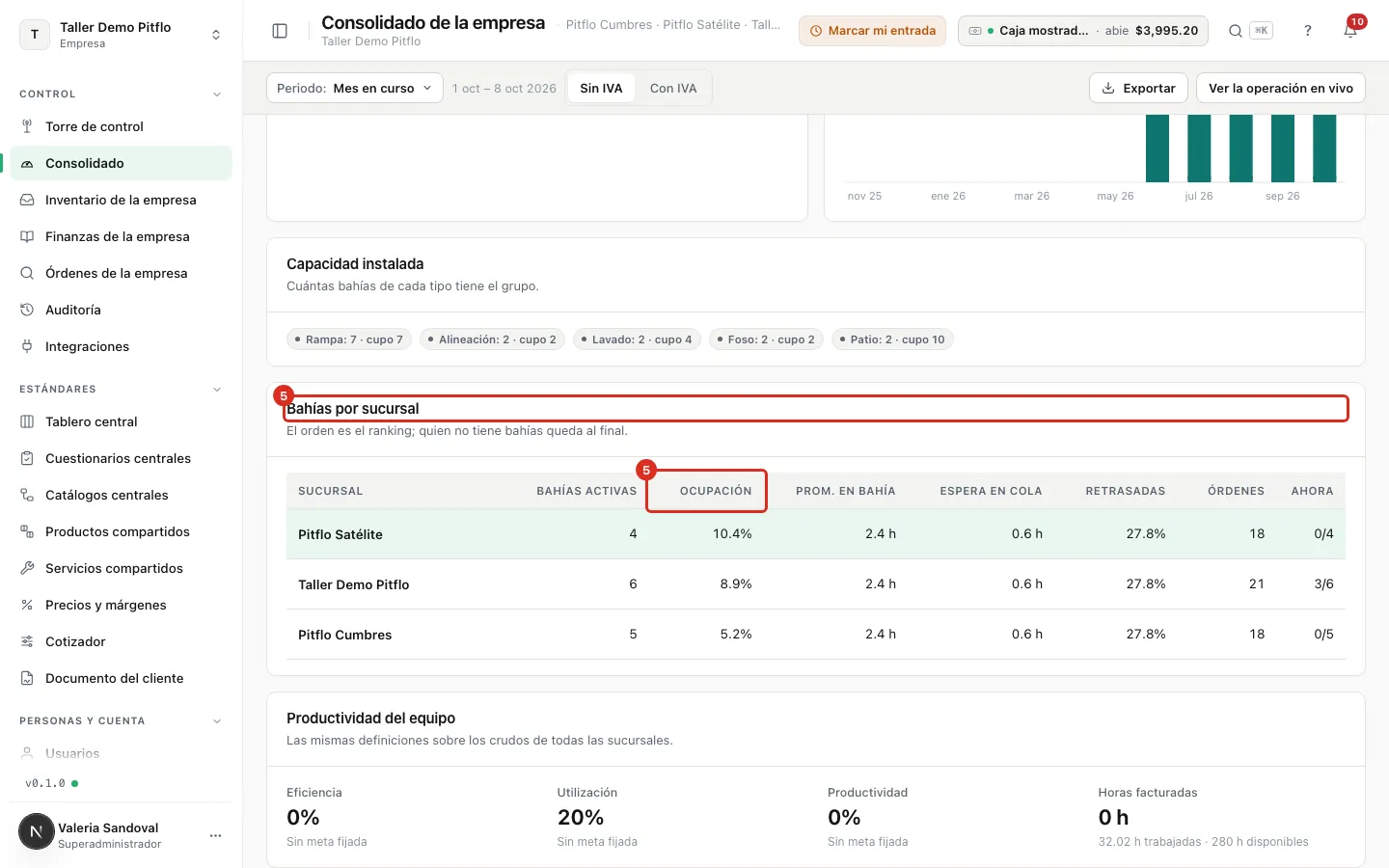Click the Productos compartidos icon
Image resolution: width=1389 pixels, height=868 pixels.
pos(27,531)
